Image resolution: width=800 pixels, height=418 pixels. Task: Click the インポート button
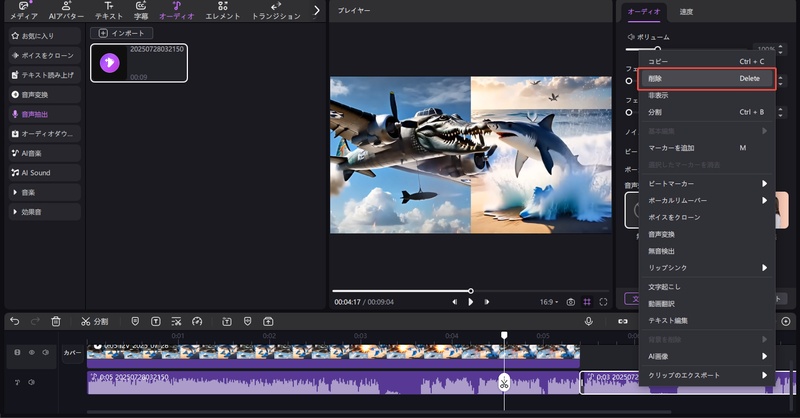pos(121,33)
